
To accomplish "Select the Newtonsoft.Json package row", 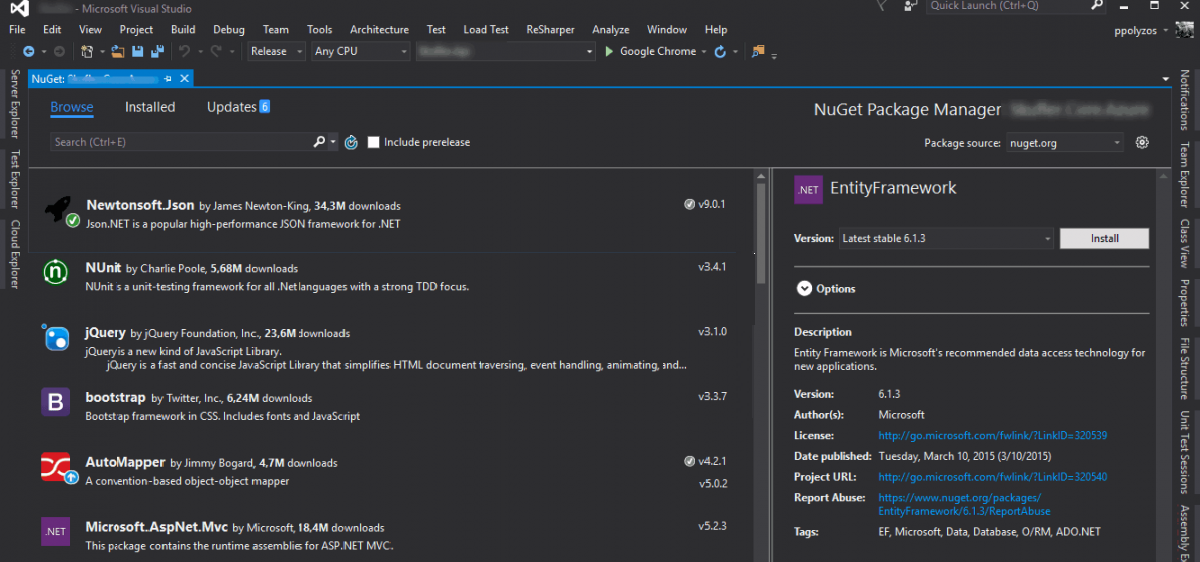I will [x=391, y=213].
